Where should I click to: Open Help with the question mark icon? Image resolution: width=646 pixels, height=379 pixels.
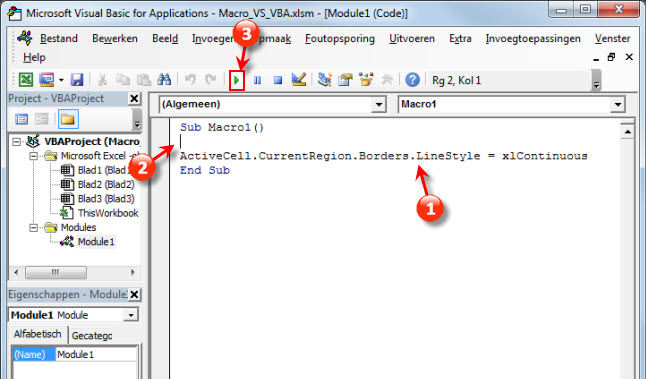click(x=412, y=80)
